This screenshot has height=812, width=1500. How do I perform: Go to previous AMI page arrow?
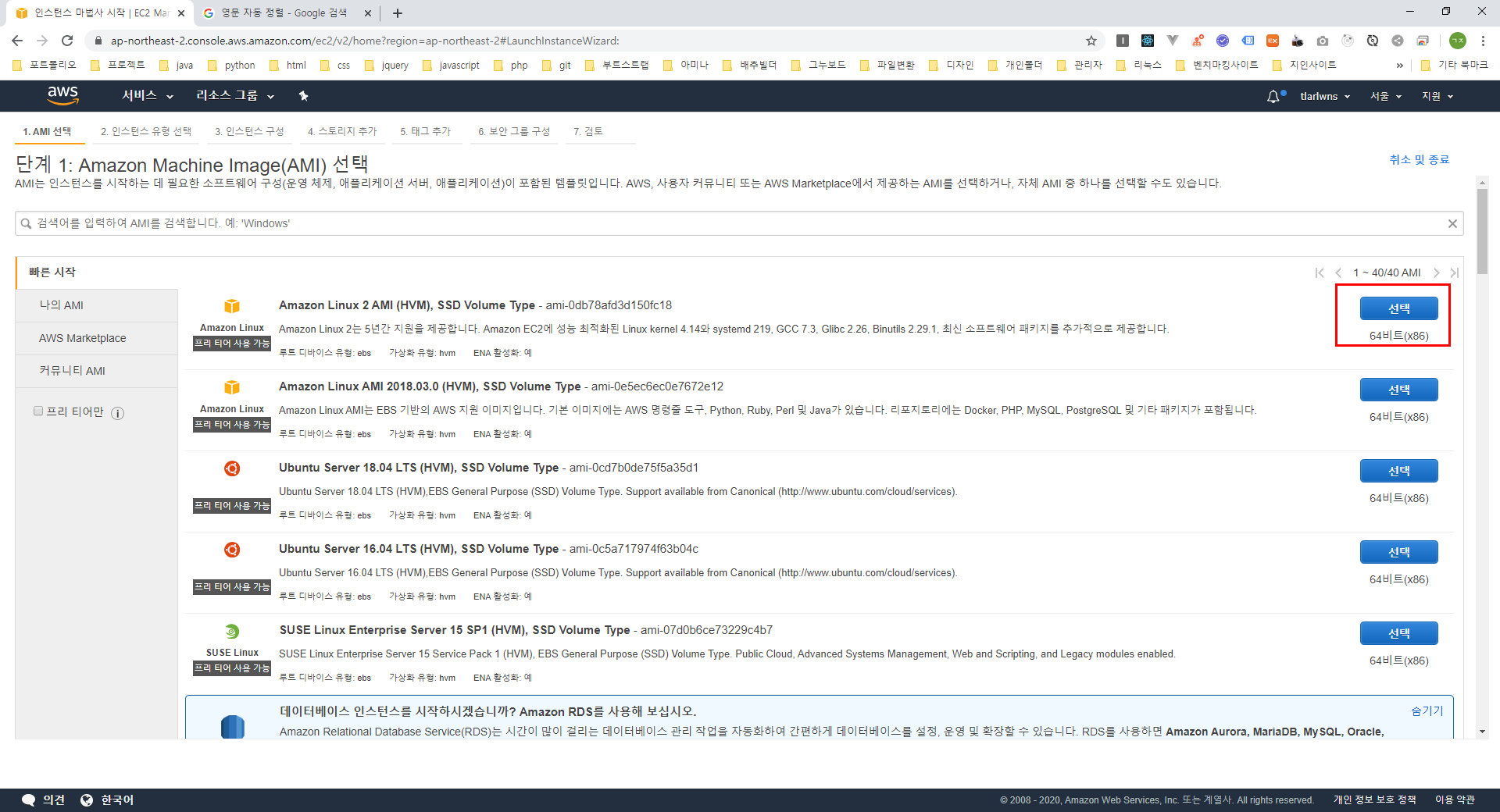[1338, 272]
